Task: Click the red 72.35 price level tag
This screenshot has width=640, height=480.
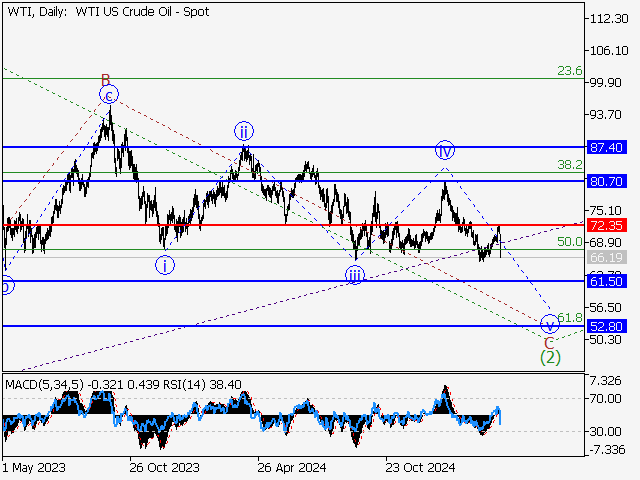Action: (x=606, y=225)
